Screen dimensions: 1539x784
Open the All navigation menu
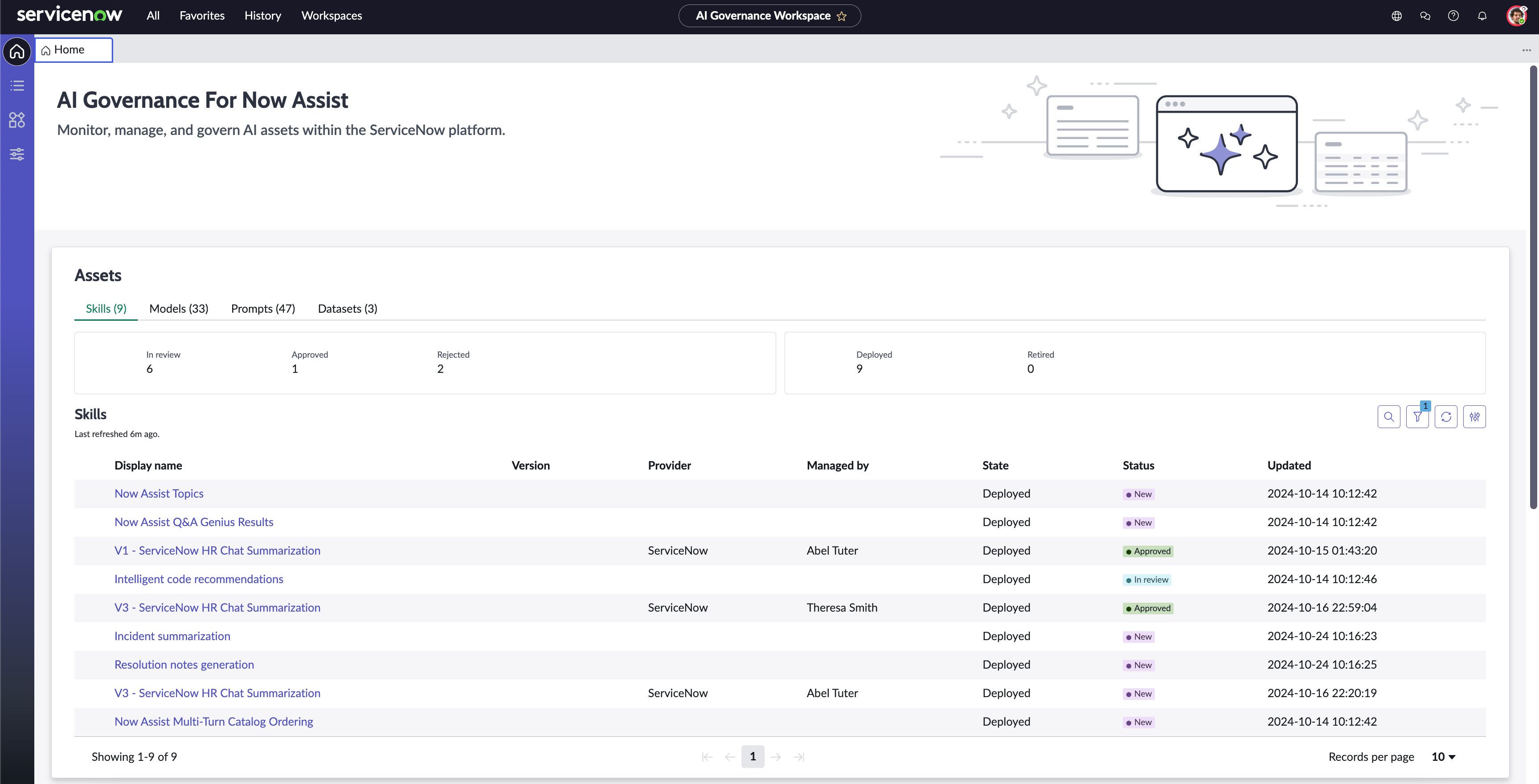pos(153,16)
